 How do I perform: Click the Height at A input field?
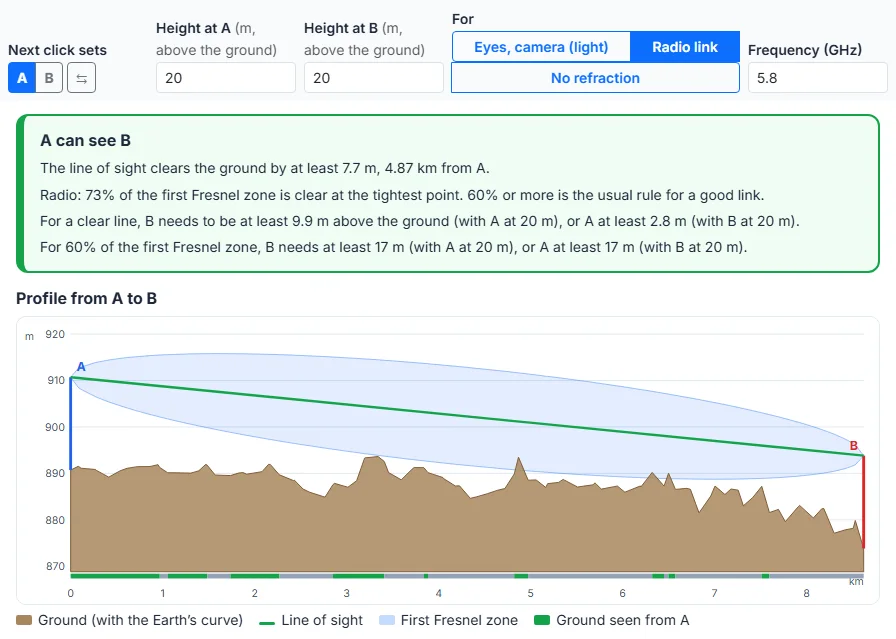click(226, 78)
